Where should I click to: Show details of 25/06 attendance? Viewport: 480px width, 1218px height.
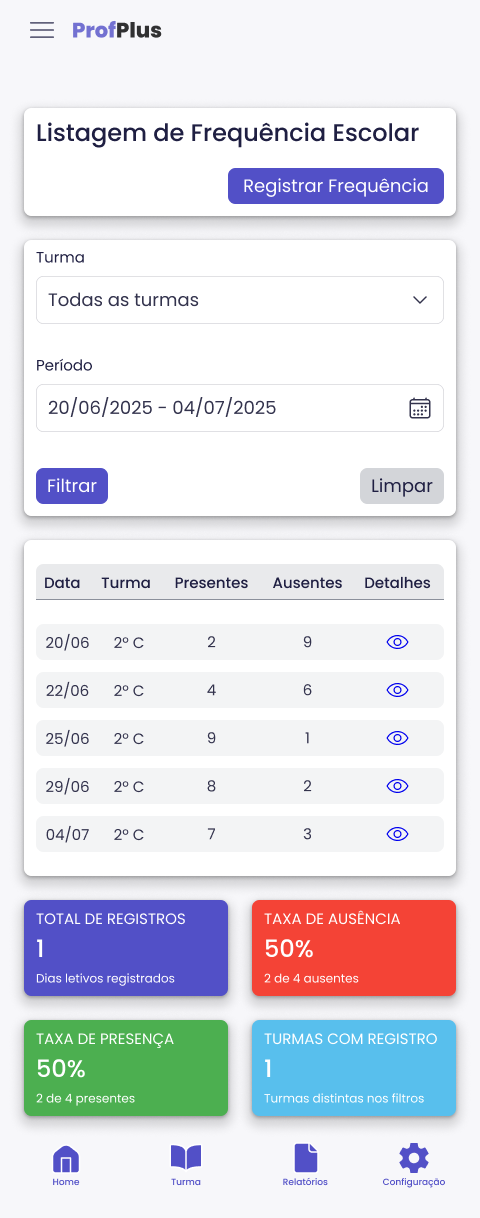click(x=398, y=738)
